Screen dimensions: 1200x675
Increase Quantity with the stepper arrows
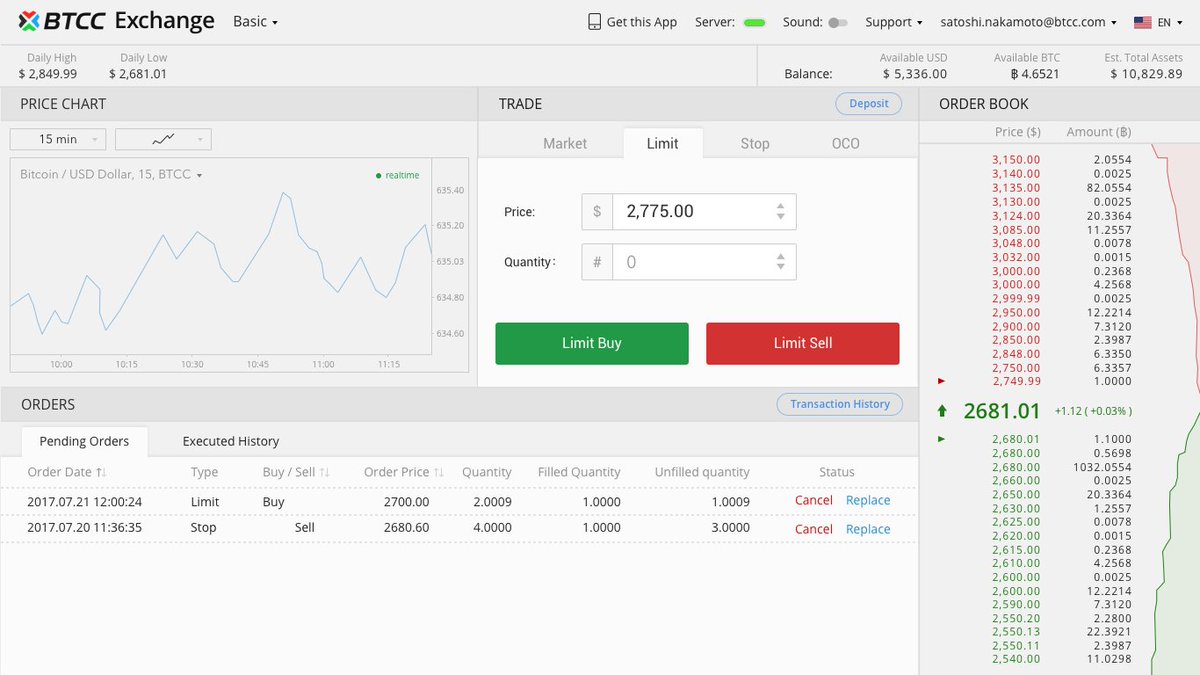pyautogui.click(x=780, y=256)
